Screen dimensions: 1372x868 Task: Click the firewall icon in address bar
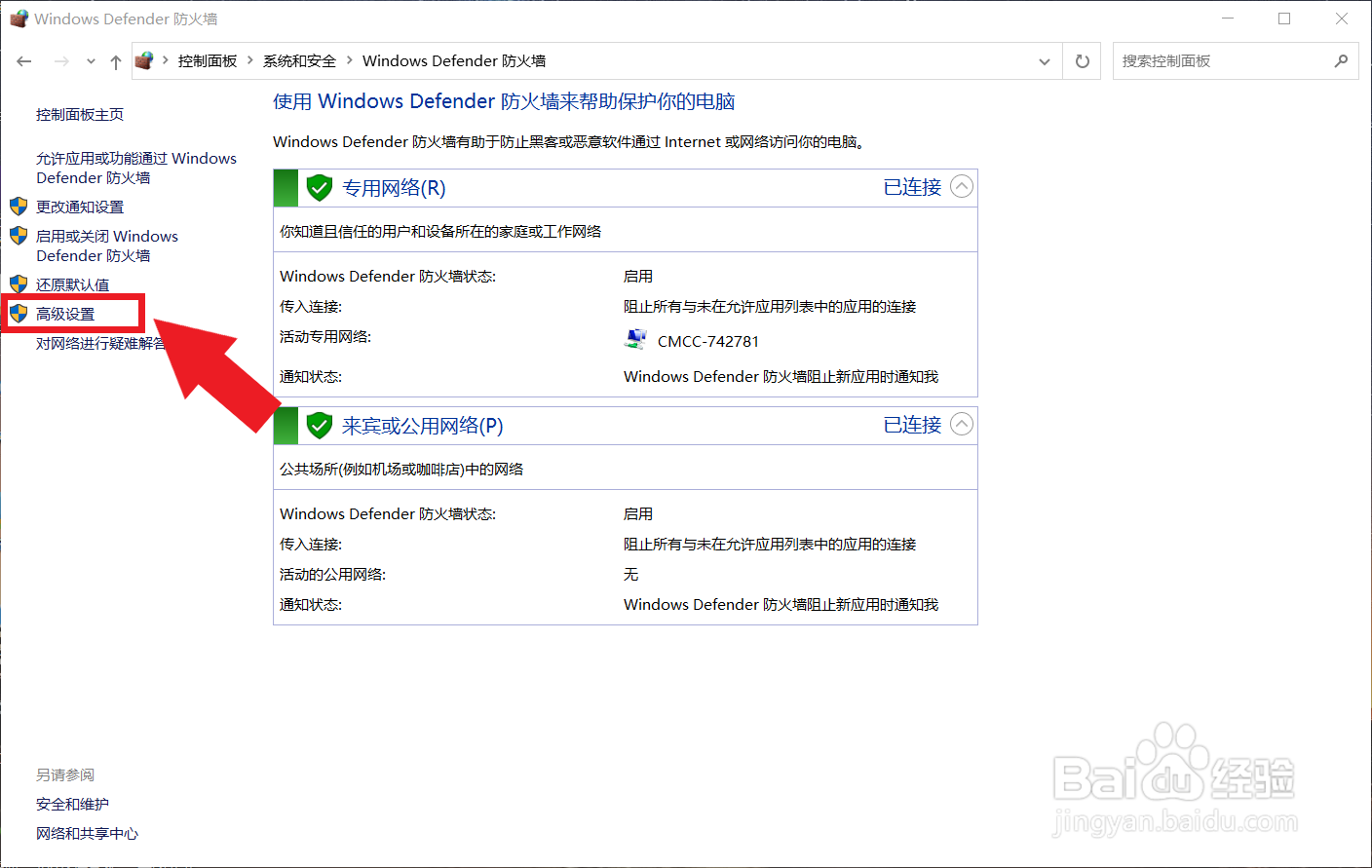pyautogui.click(x=144, y=60)
